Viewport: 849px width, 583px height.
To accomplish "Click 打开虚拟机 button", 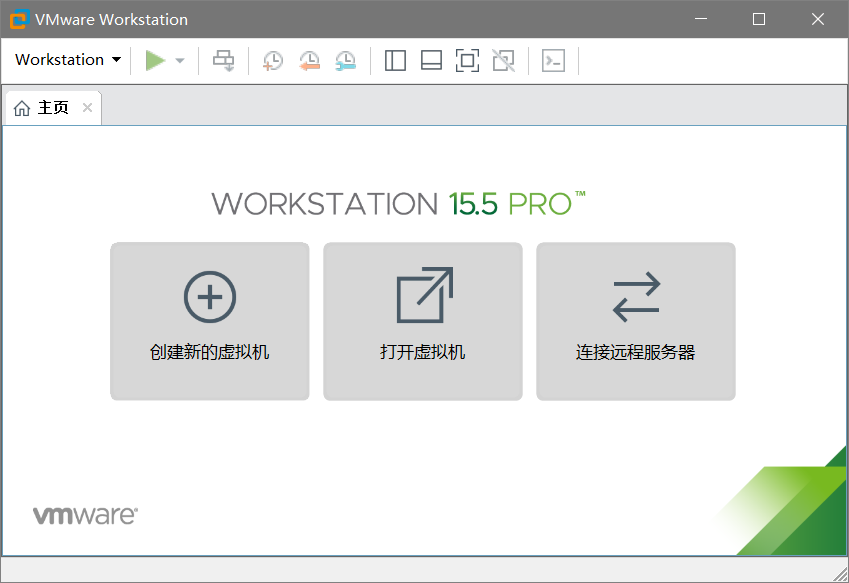I will [x=423, y=321].
